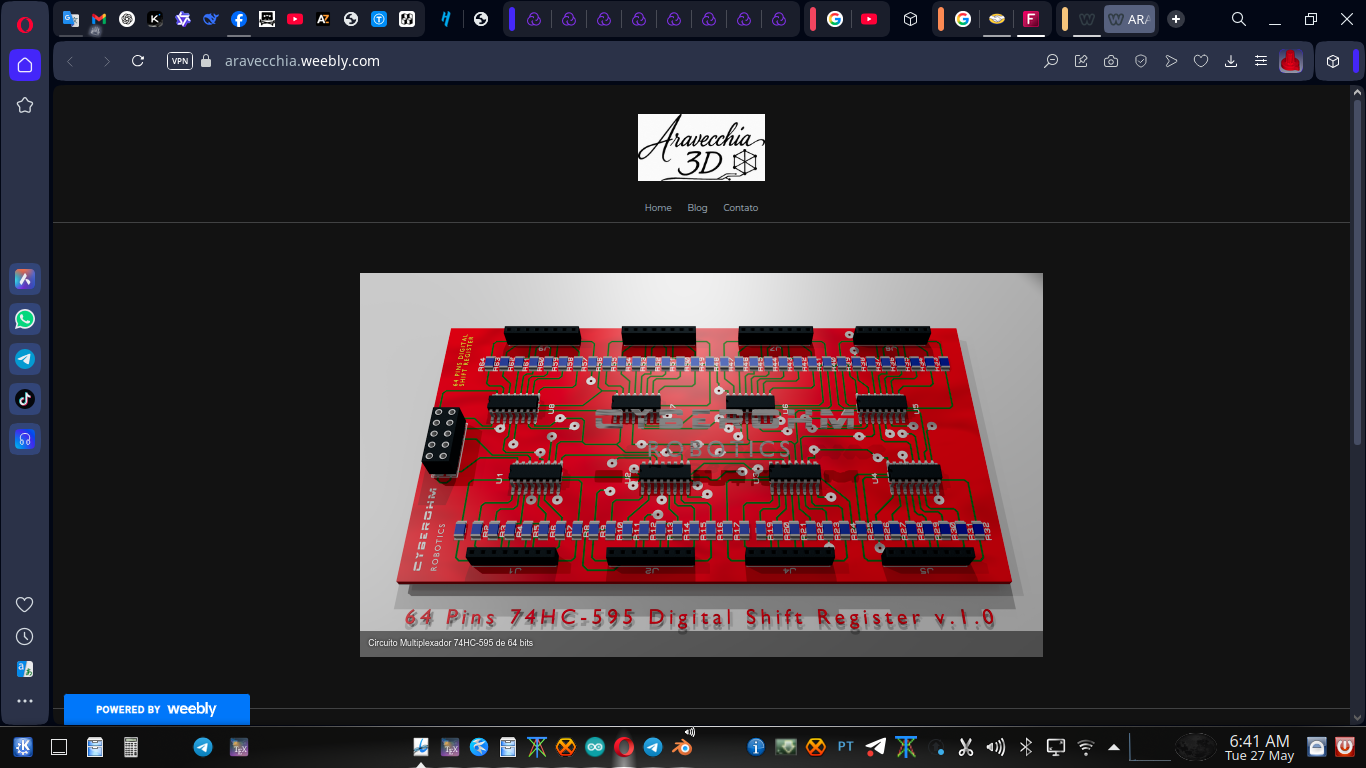Expand hidden system tray icons arrow
This screenshot has height=768, width=1366.
[1114, 747]
